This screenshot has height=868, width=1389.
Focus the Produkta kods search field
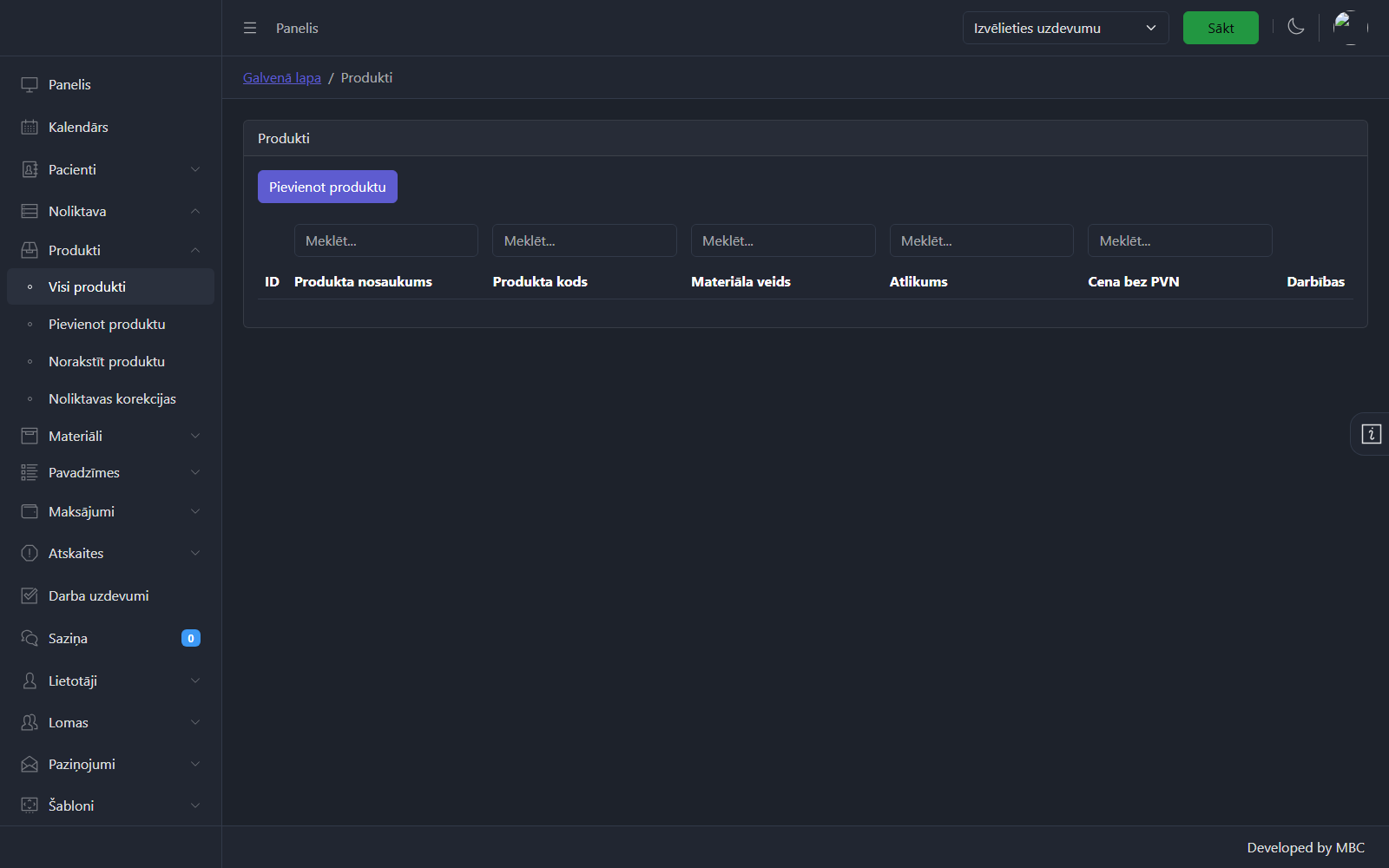pyautogui.click(x=584, y=240)
